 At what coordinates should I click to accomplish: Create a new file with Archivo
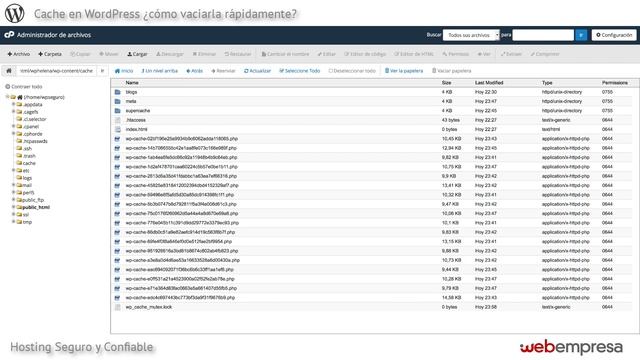(19, 54)
